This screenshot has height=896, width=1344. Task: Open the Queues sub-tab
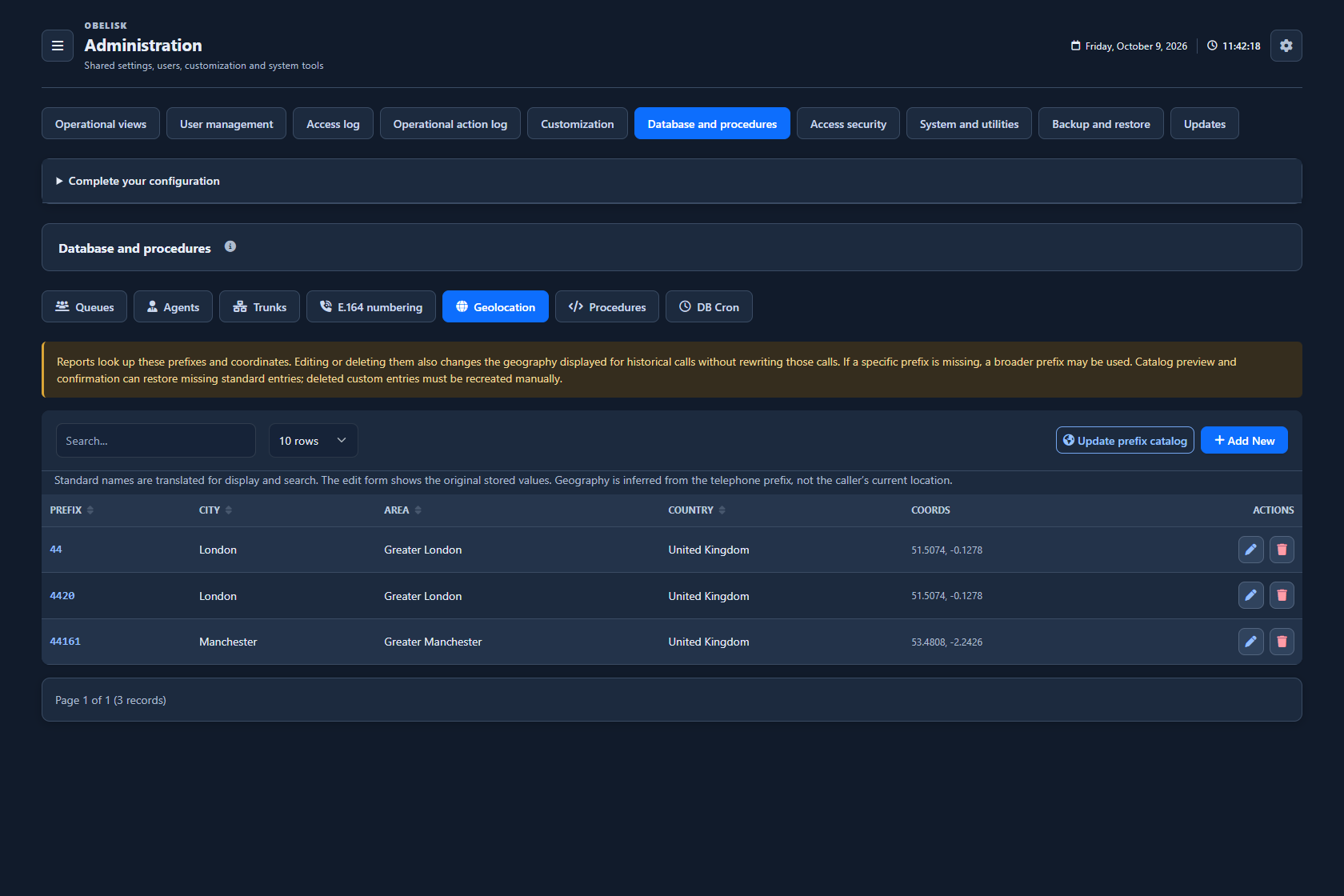click(x=84, y=306)
